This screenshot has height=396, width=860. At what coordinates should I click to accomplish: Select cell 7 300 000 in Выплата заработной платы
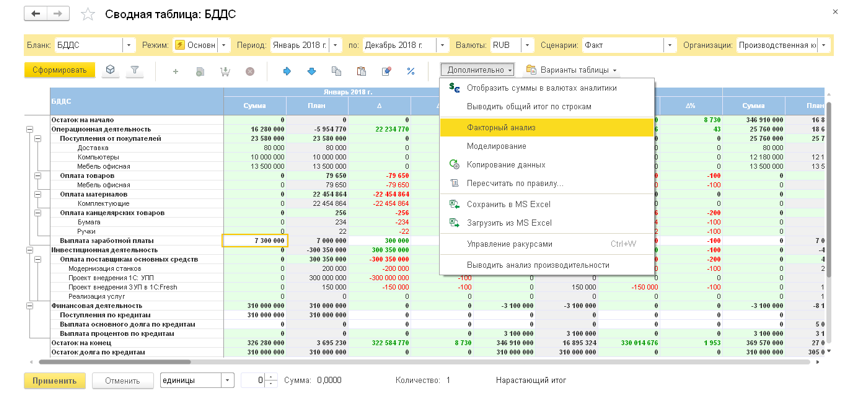254,241
